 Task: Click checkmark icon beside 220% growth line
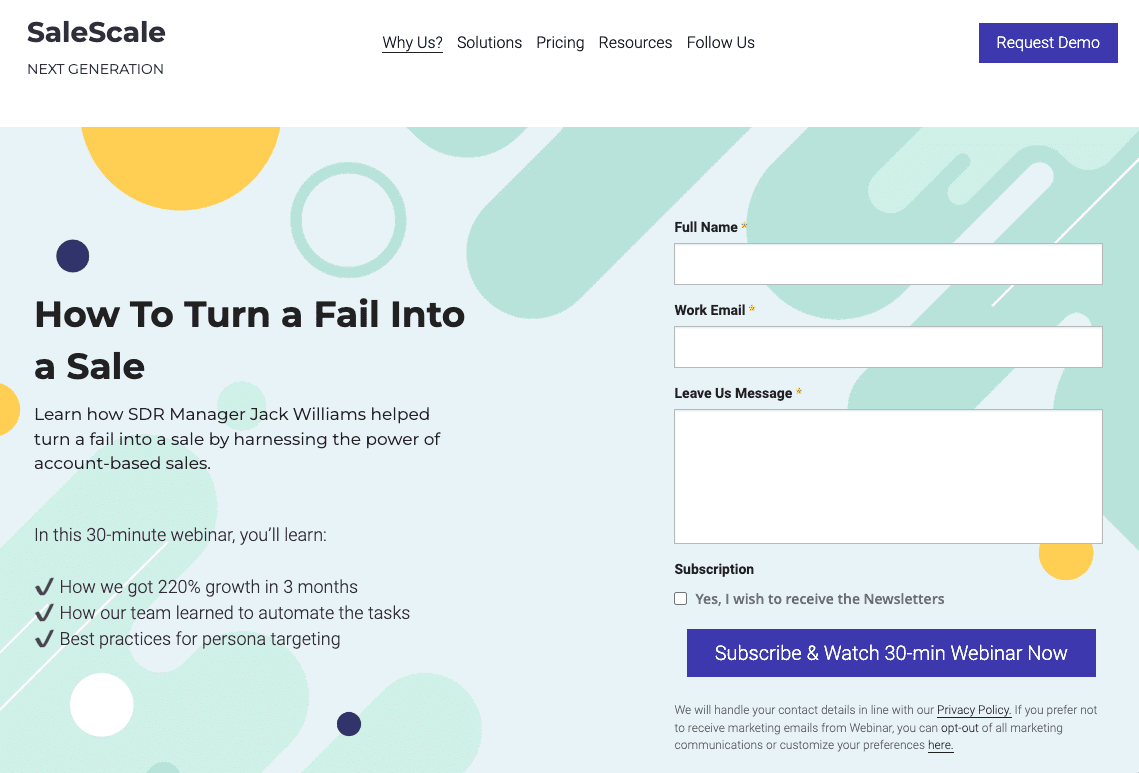44,587
